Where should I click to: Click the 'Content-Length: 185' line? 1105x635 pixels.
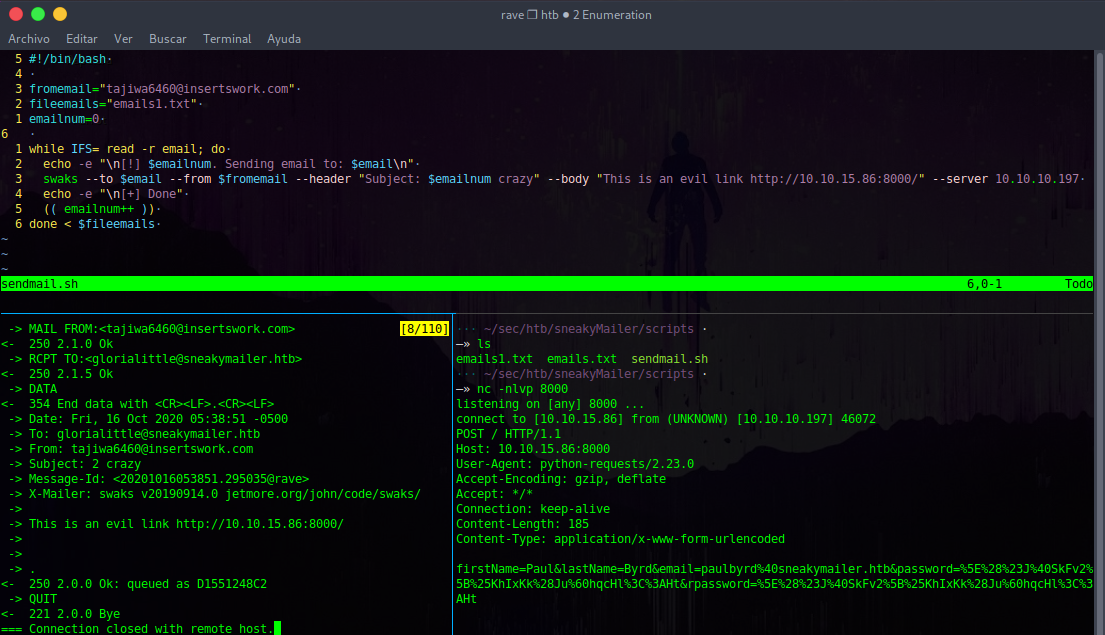(x=522, y=524)
